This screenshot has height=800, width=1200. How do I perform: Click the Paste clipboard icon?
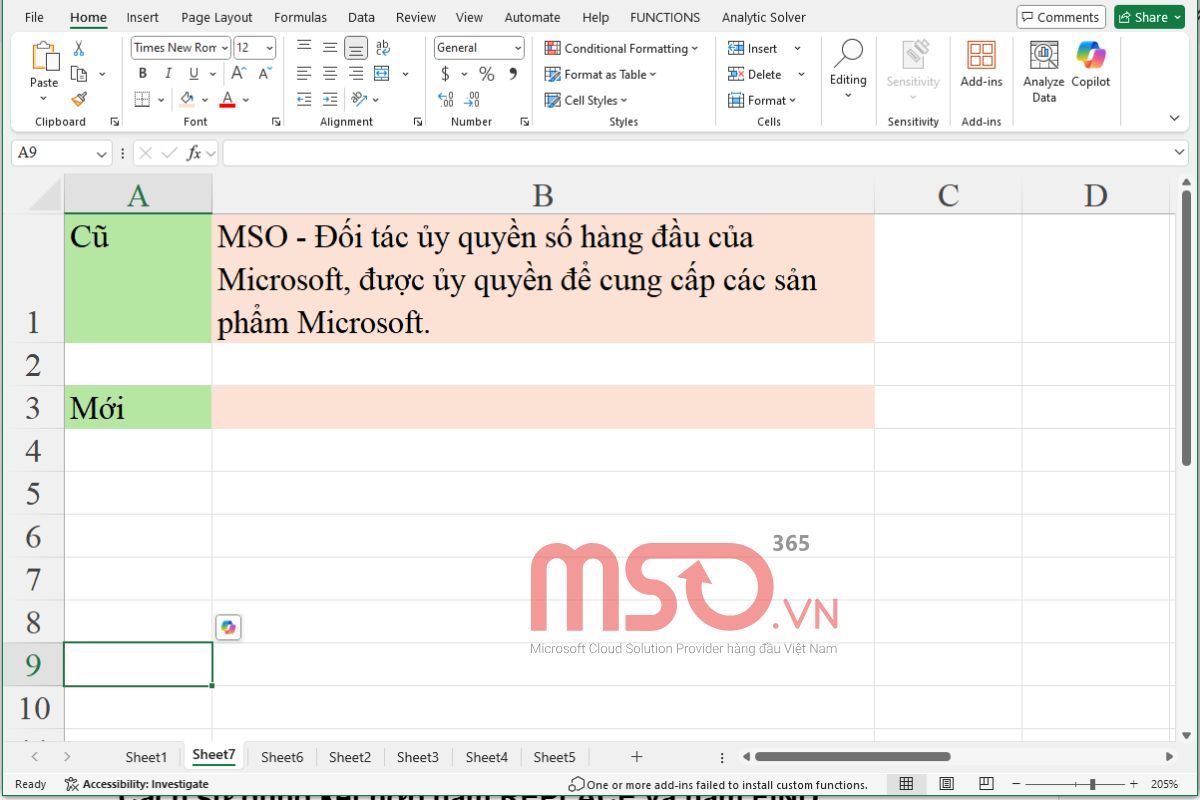point(44,57)
